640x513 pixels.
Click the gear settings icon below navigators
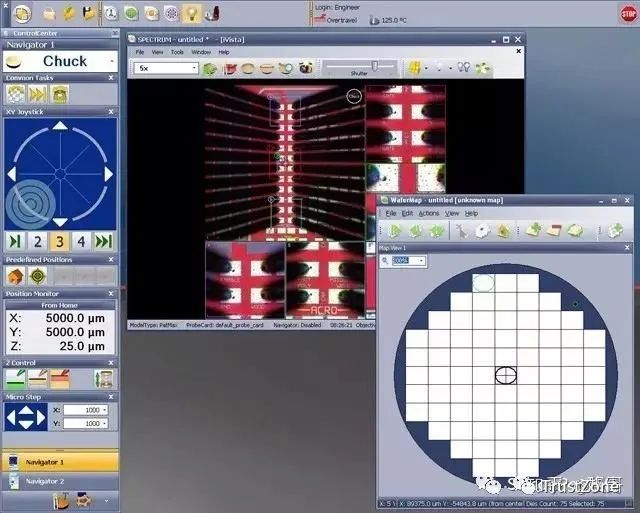pyautogui.click(x=84, y=500)
